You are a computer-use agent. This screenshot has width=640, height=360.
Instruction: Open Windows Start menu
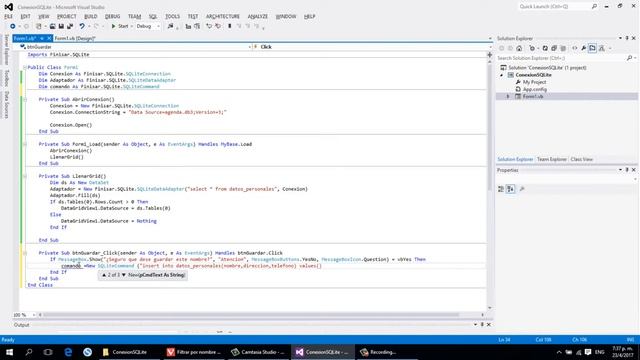pos(9,352)
